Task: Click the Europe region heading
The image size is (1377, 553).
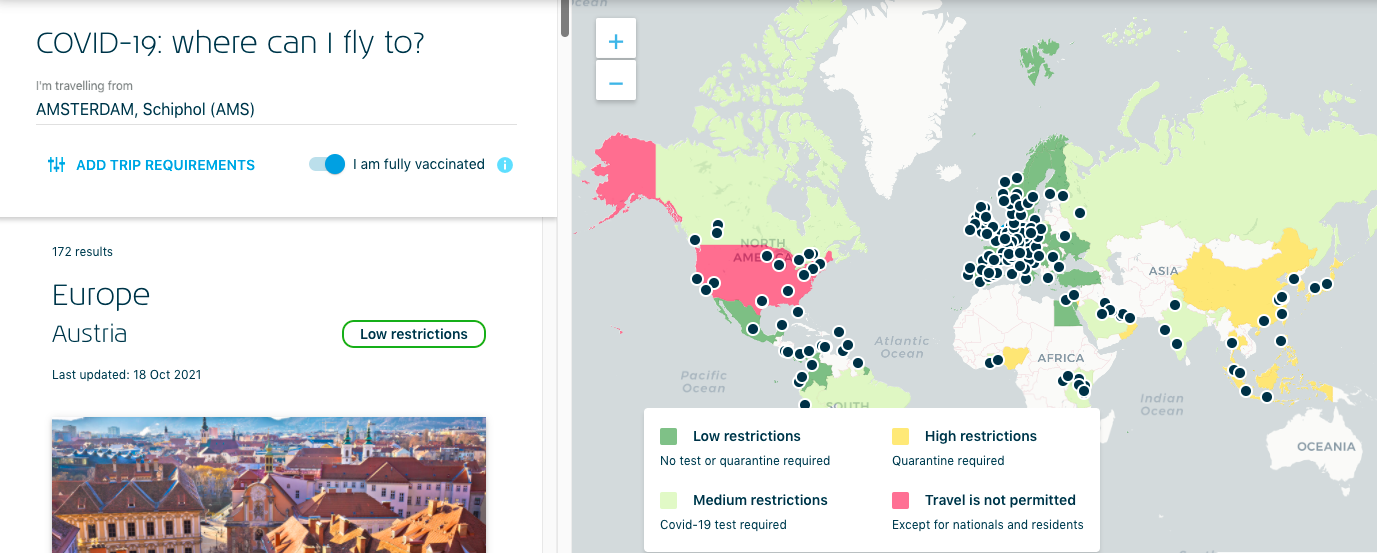Action: click(x=101, y=295)
